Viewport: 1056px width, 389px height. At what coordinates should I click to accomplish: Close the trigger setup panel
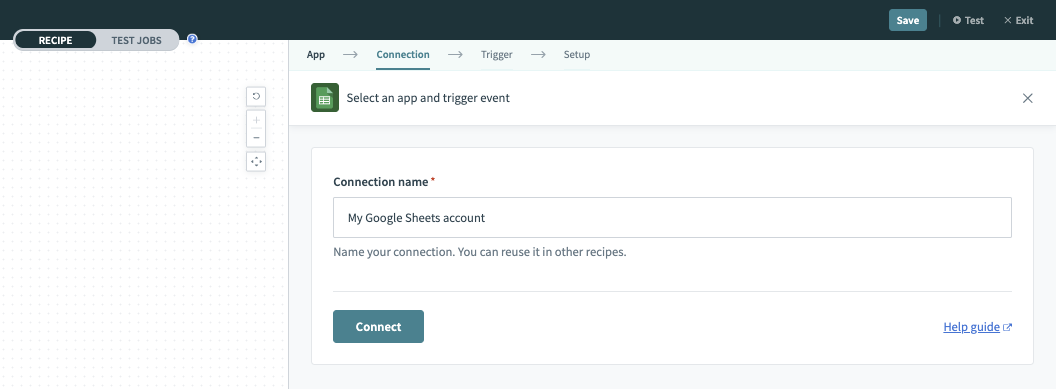(1028, 98)
